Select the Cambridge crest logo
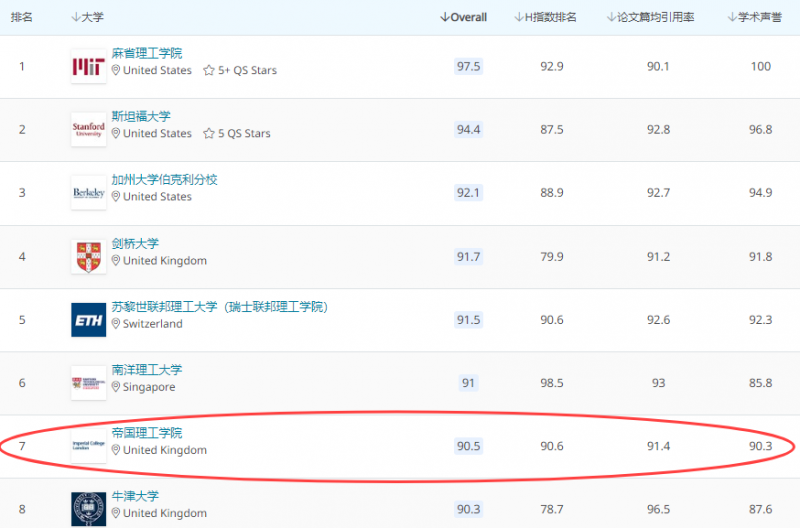 point(89,257)
